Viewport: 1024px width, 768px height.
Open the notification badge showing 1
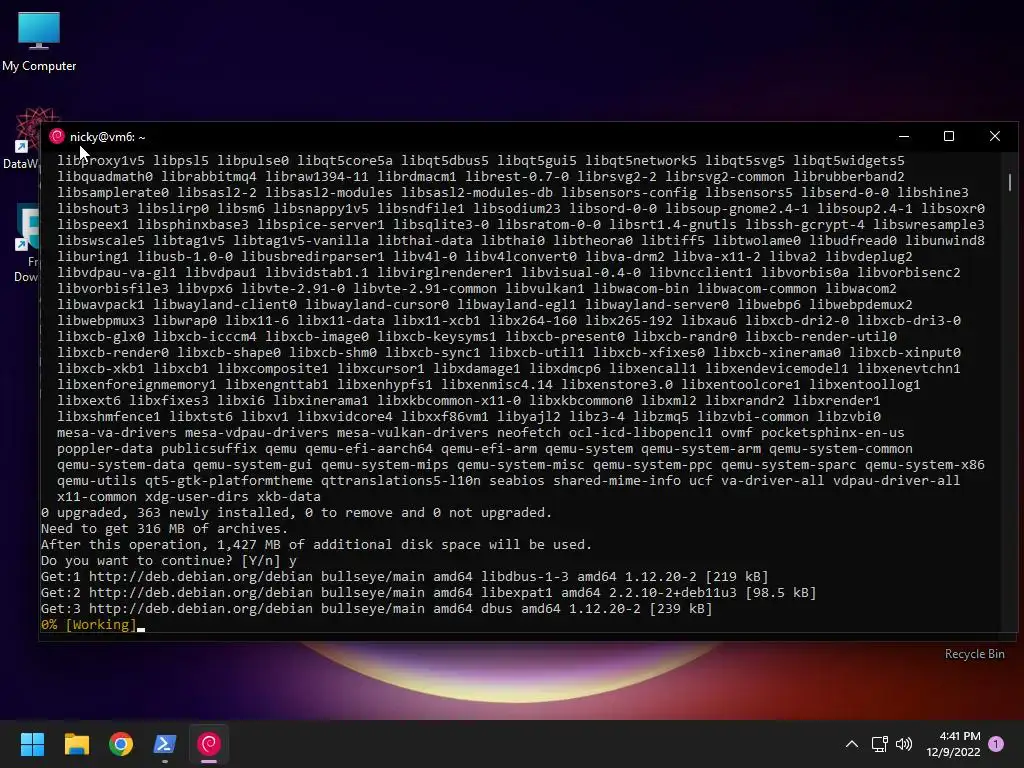point(996,744)
